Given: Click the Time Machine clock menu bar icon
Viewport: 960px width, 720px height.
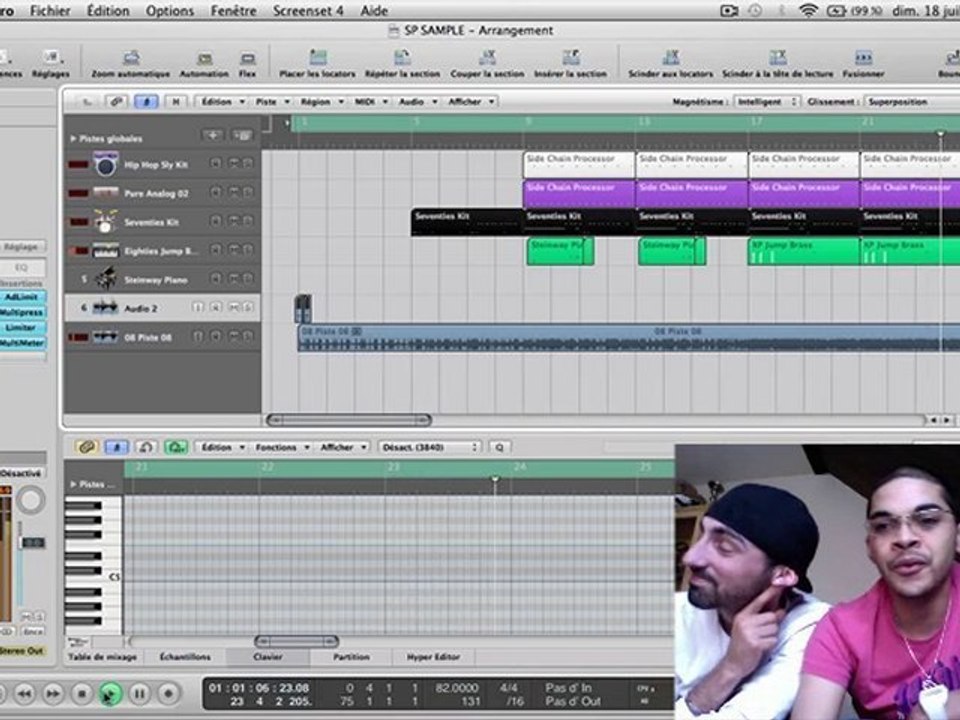Looking at the screenshot, I should click(756, 10).
